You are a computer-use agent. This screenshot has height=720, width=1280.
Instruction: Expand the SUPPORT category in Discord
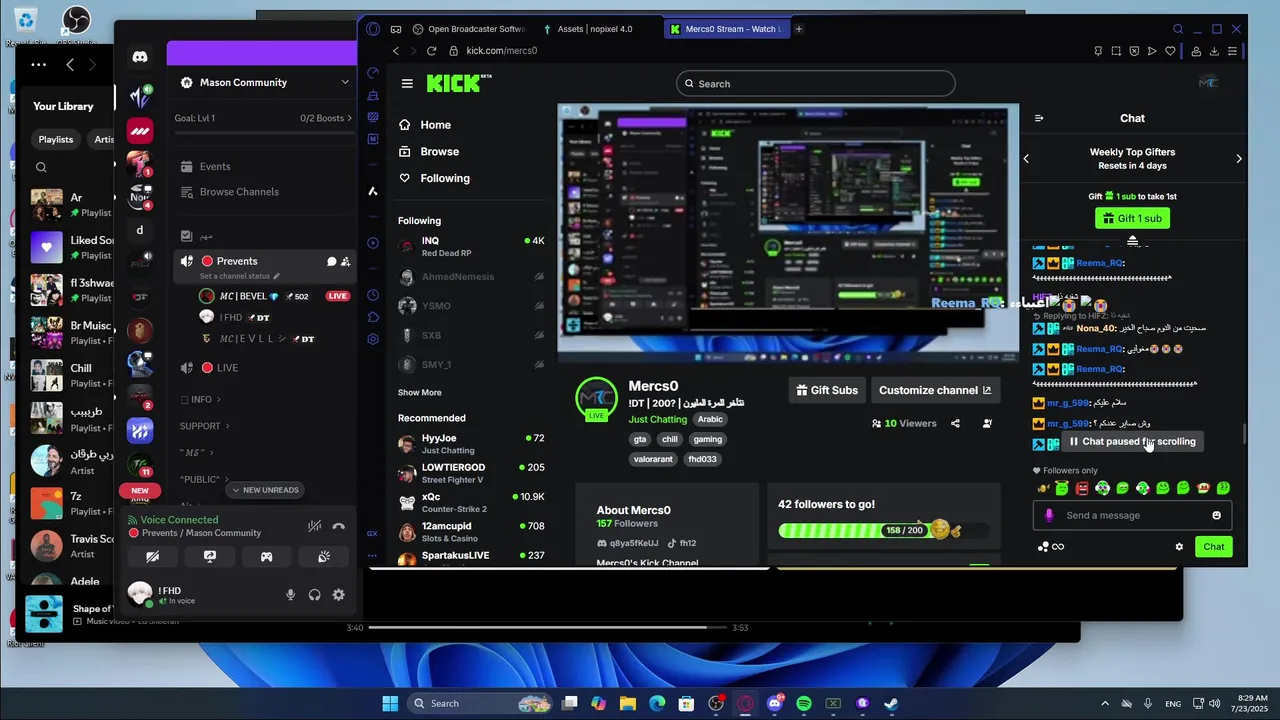click(x=204, y=426)
